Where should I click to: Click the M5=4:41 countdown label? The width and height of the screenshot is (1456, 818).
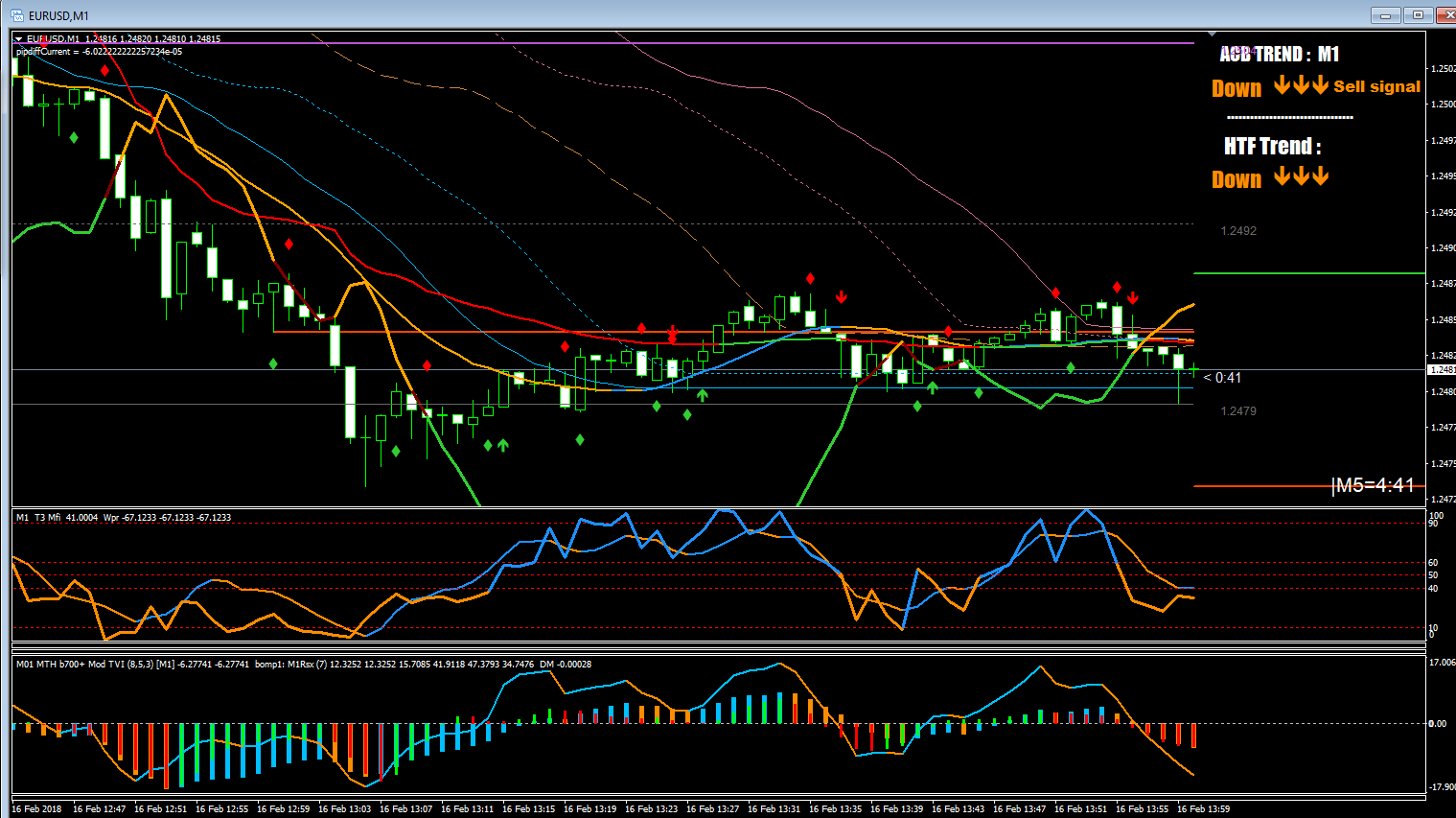[x=1375, y=485]
